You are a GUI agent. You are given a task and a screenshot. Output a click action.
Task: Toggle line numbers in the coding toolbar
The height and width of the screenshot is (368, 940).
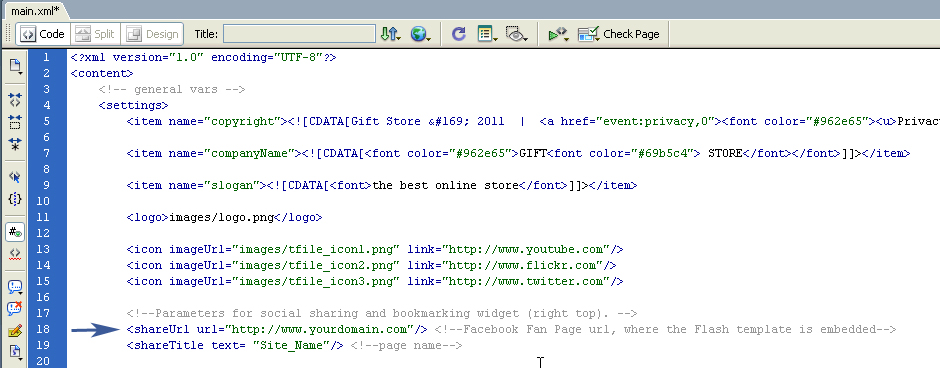16,231
